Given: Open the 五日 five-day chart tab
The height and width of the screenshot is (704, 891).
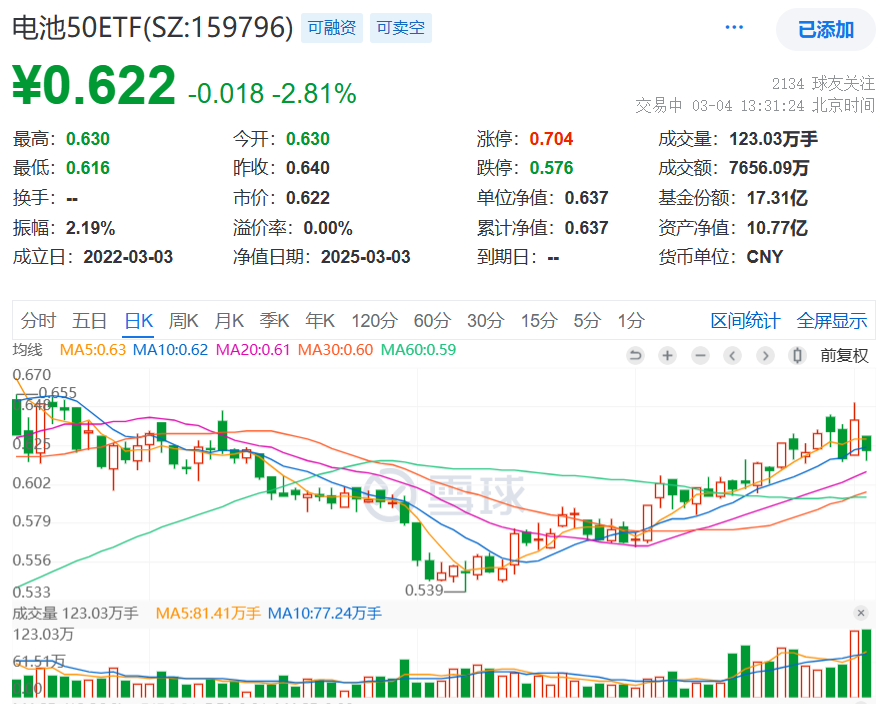Looking at the screenshot, I should [x=89, y=321].
